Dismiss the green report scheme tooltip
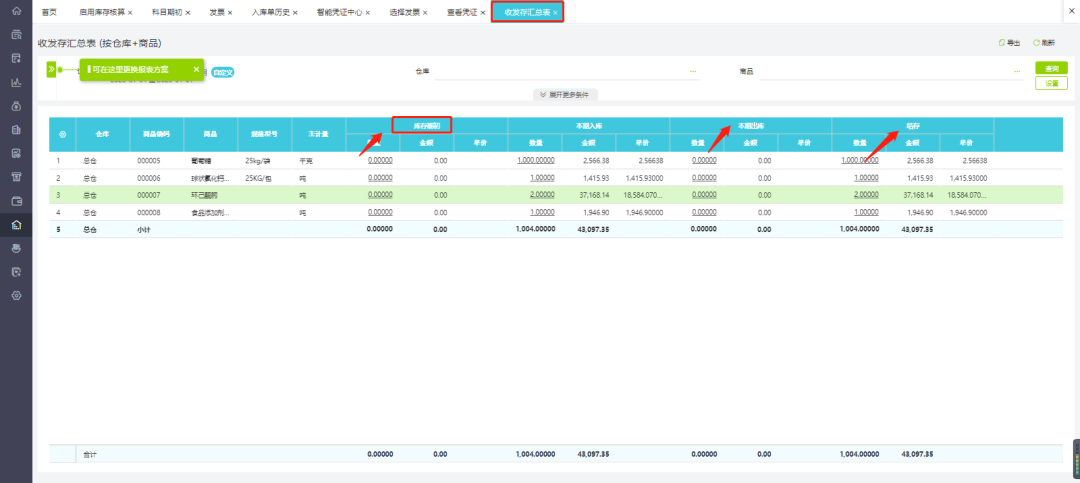This screenshot has height=483, width=1080. tap(196, 70)
